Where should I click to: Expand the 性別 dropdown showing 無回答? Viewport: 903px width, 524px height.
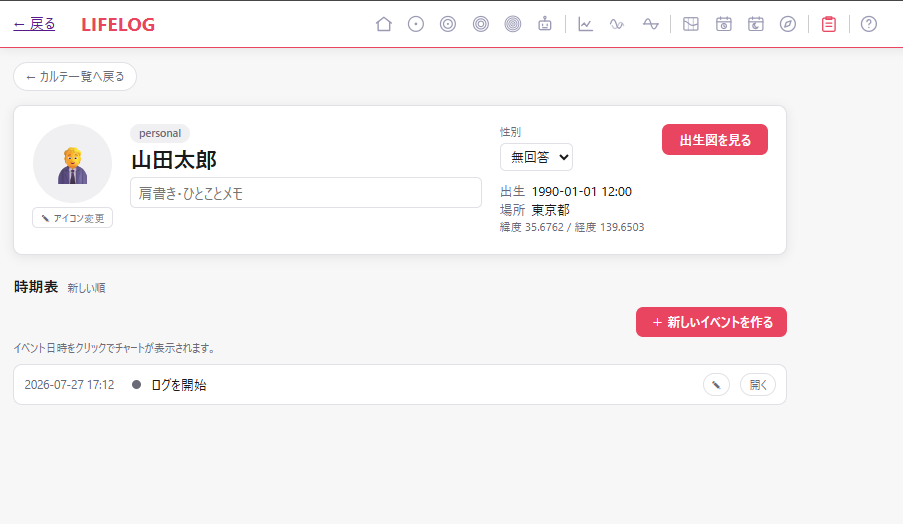point(536,157)
